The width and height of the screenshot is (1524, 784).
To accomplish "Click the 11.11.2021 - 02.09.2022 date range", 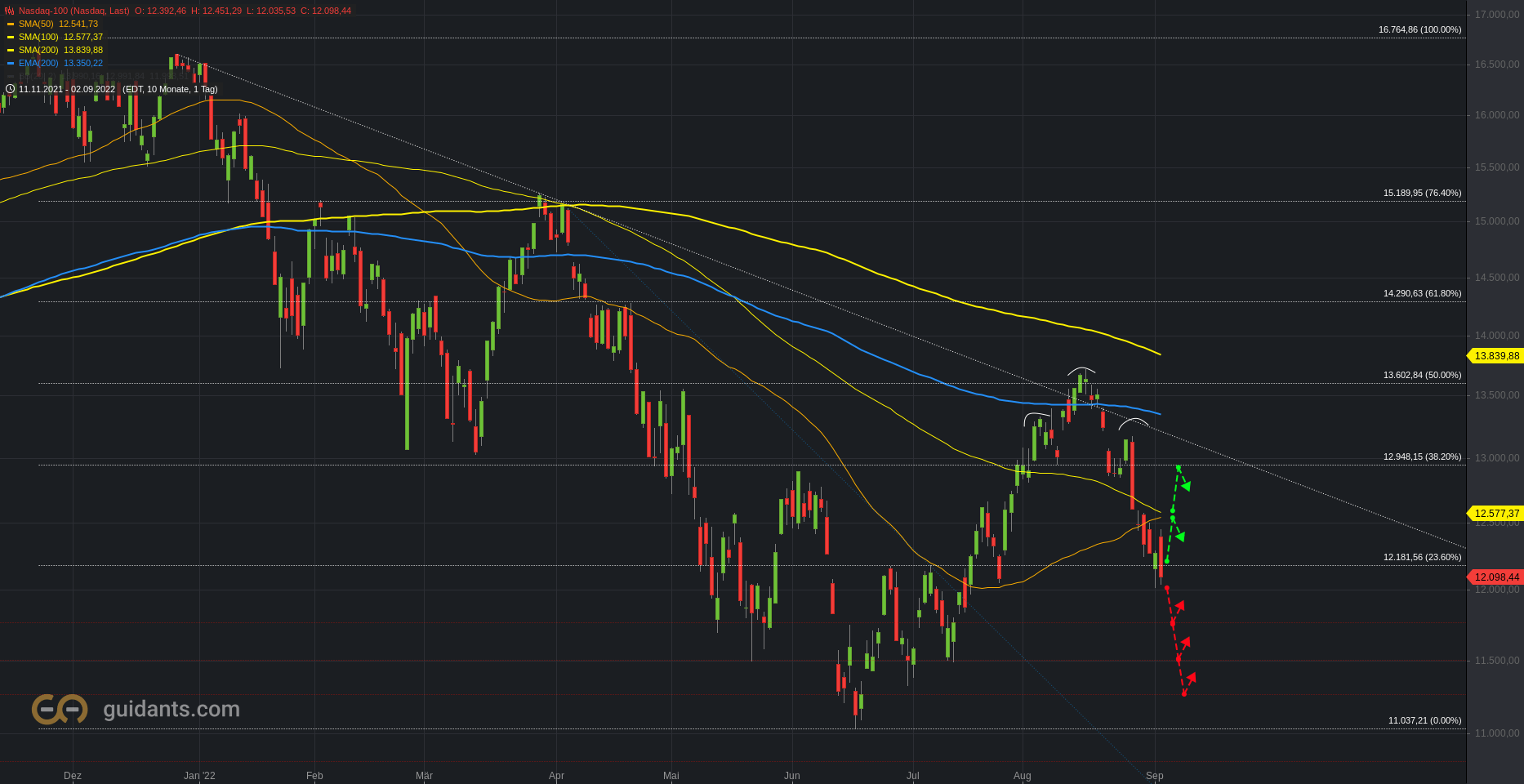I will (x=67, y=89).
